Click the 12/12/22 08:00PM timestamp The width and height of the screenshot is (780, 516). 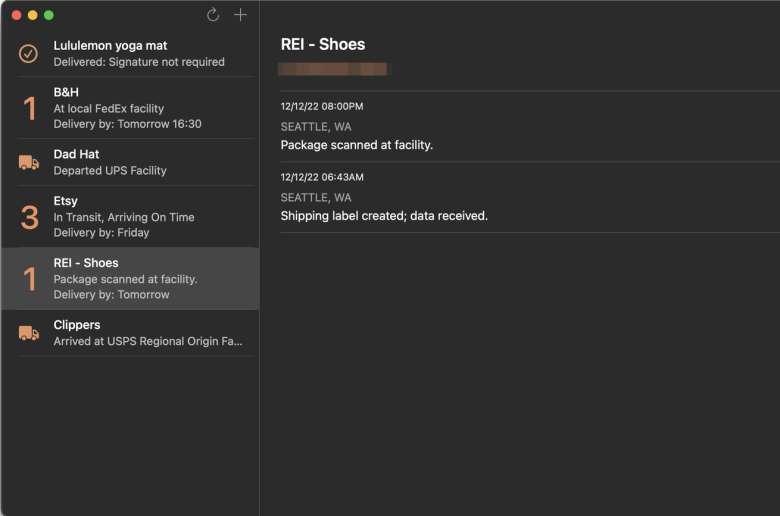click(x=322, y=106)
